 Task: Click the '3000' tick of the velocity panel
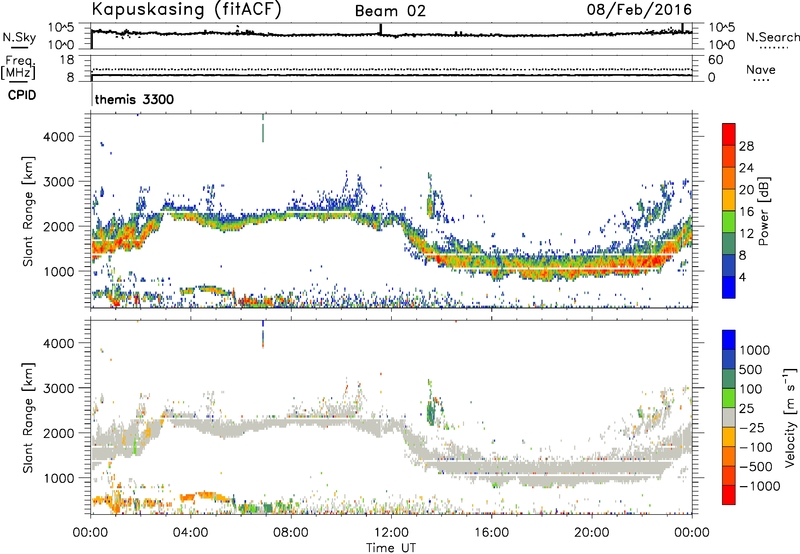coord(58,388)
